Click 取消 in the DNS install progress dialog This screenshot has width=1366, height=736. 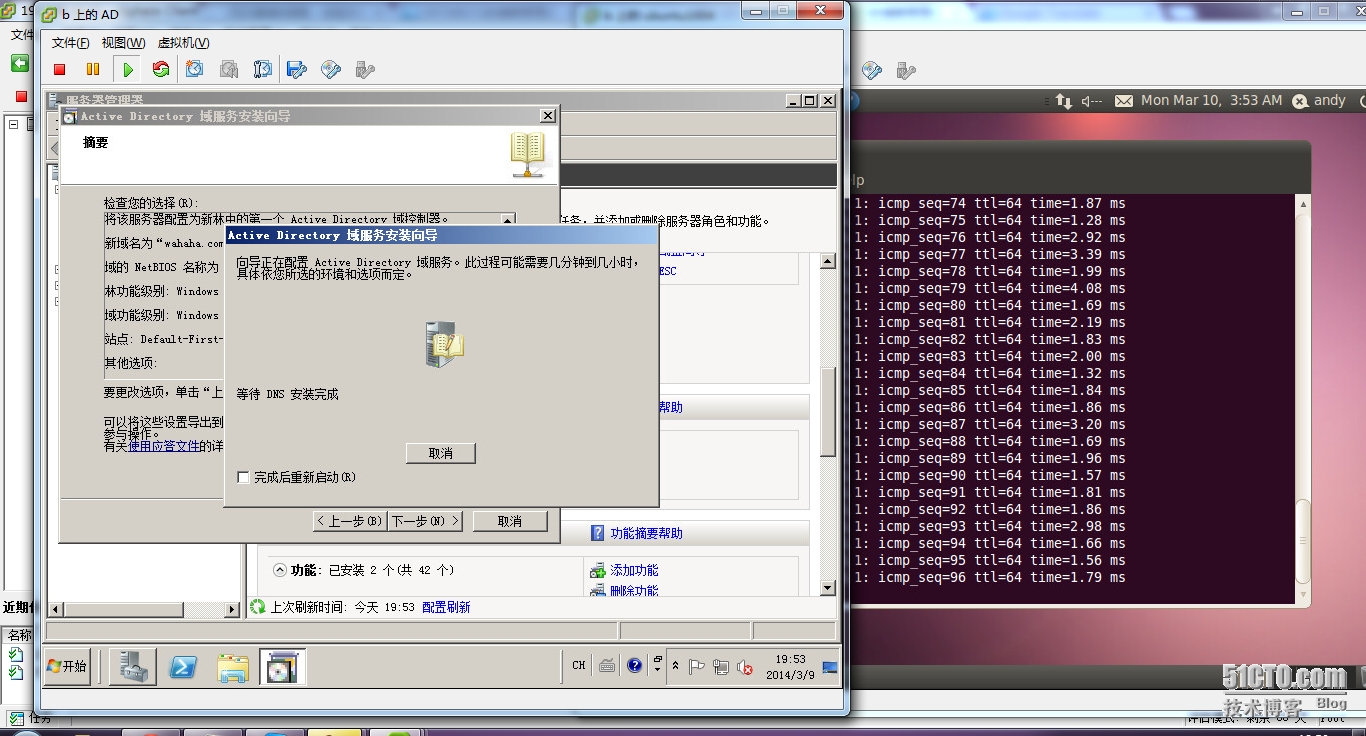coord(441,453)
